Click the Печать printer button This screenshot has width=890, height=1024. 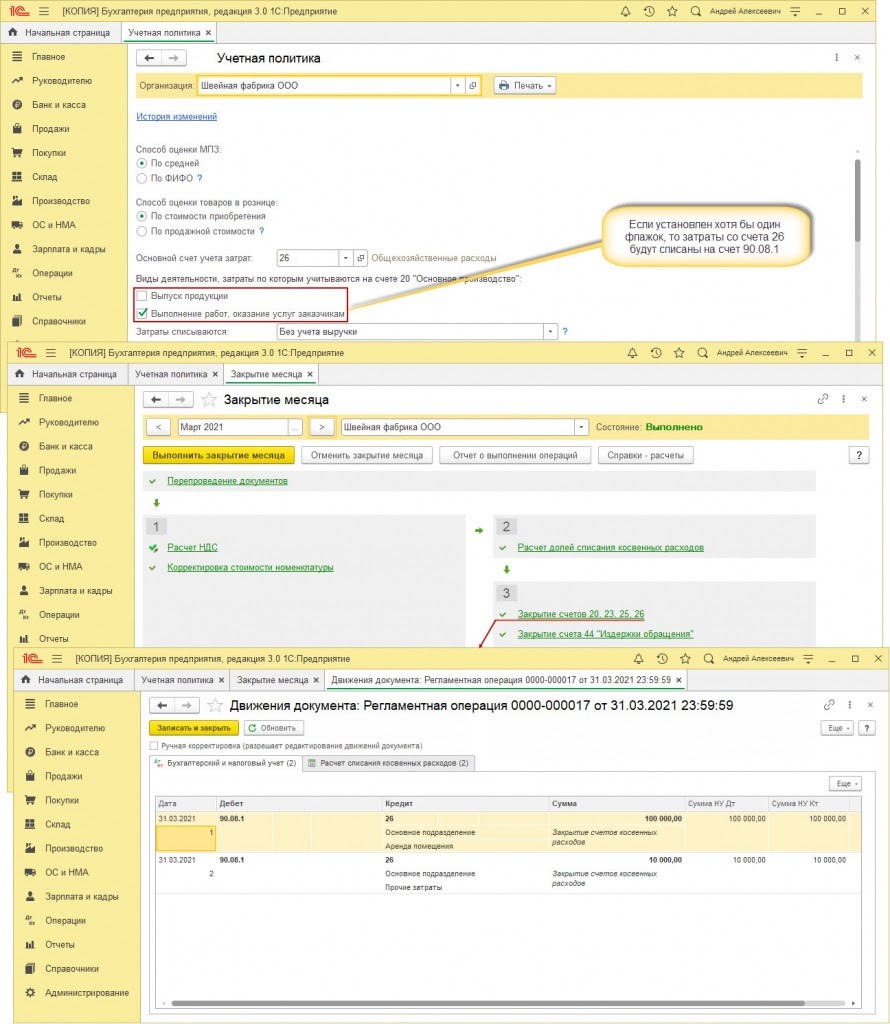coord(525,86)
